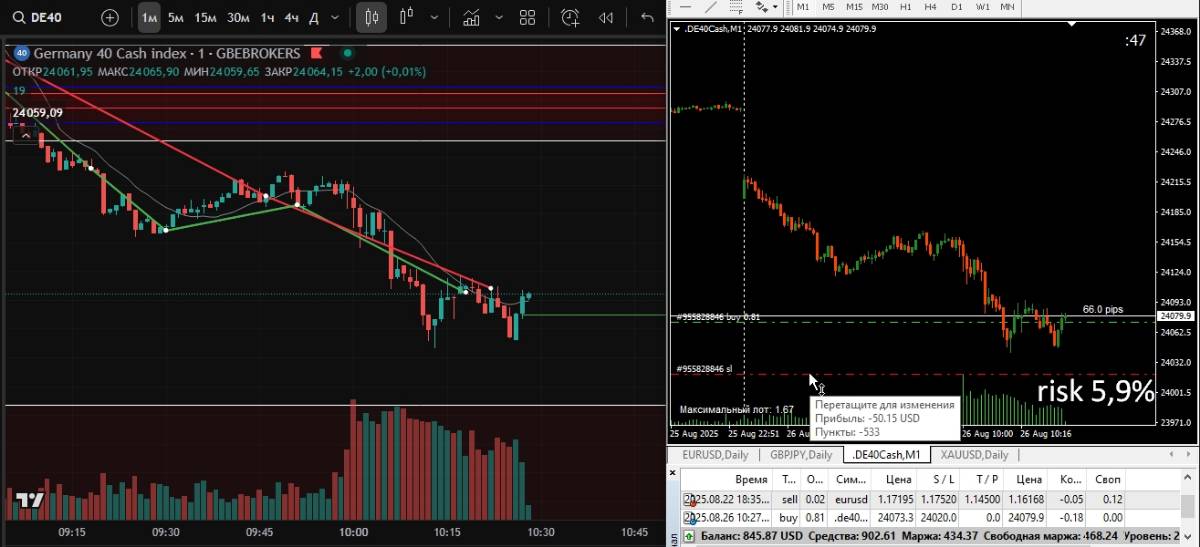Open the indicator templates grid icon
This screenshot has width=1200, height=547.
coord(527,17)
